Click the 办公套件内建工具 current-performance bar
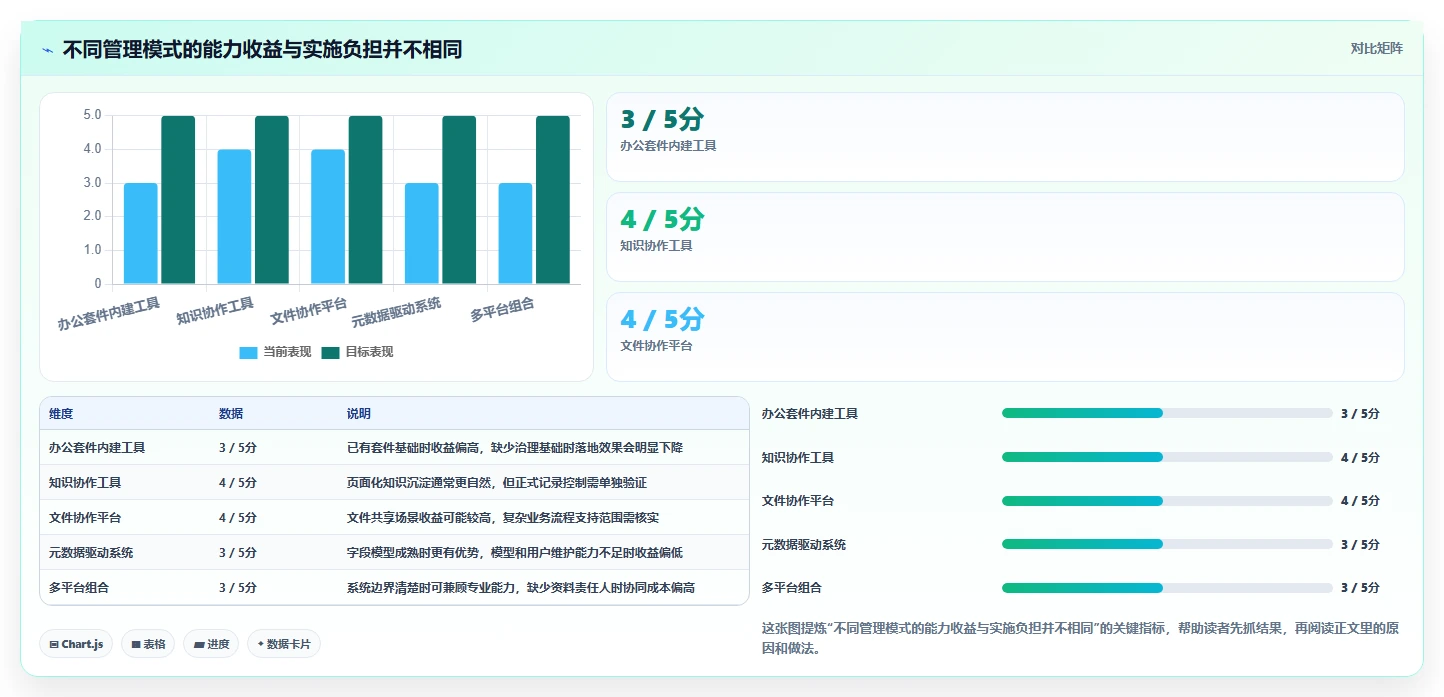The height and width of the screenshot is (697, 1444). point(141,233)
